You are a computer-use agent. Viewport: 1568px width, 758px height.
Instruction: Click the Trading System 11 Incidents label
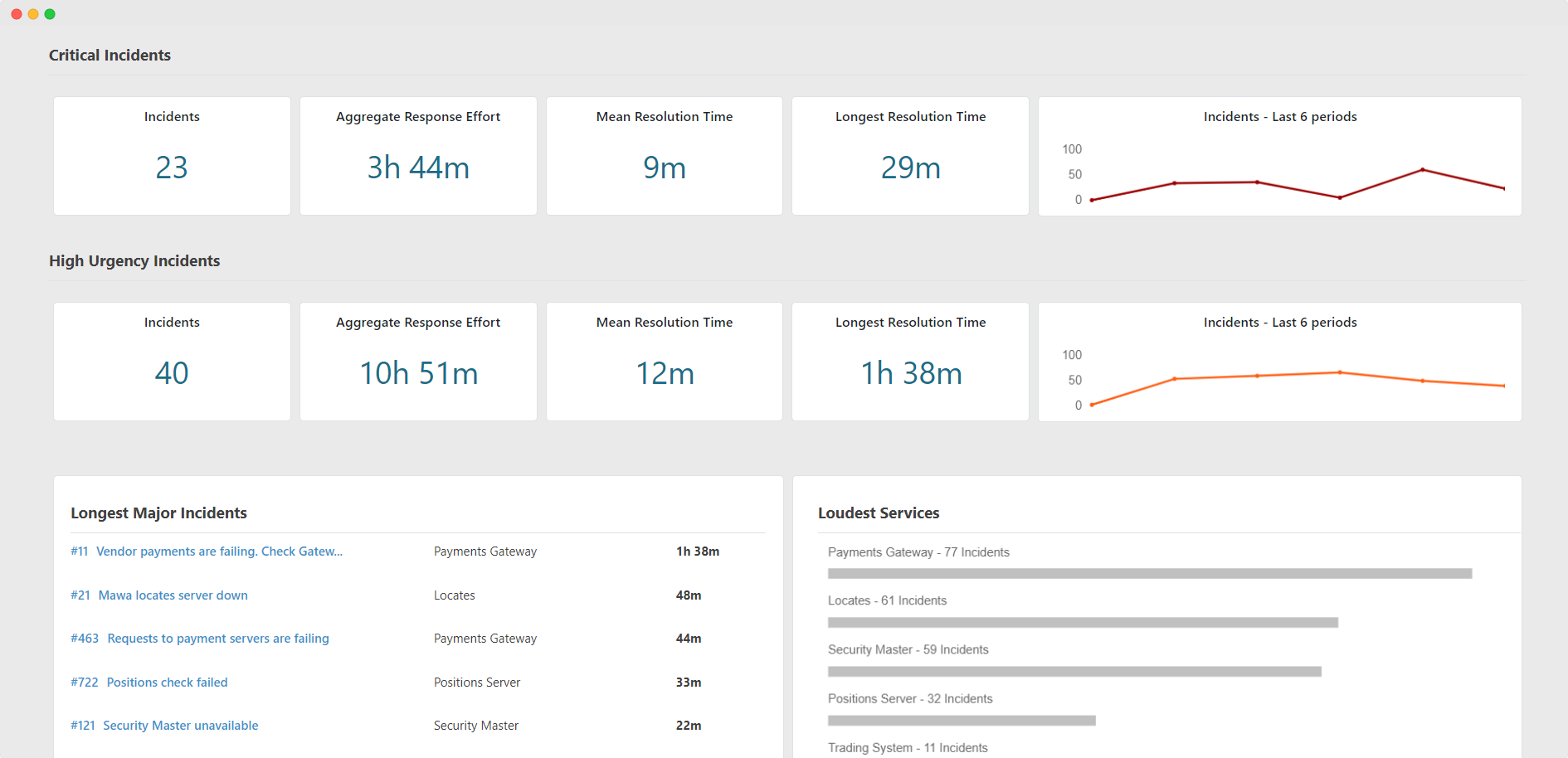908,748
